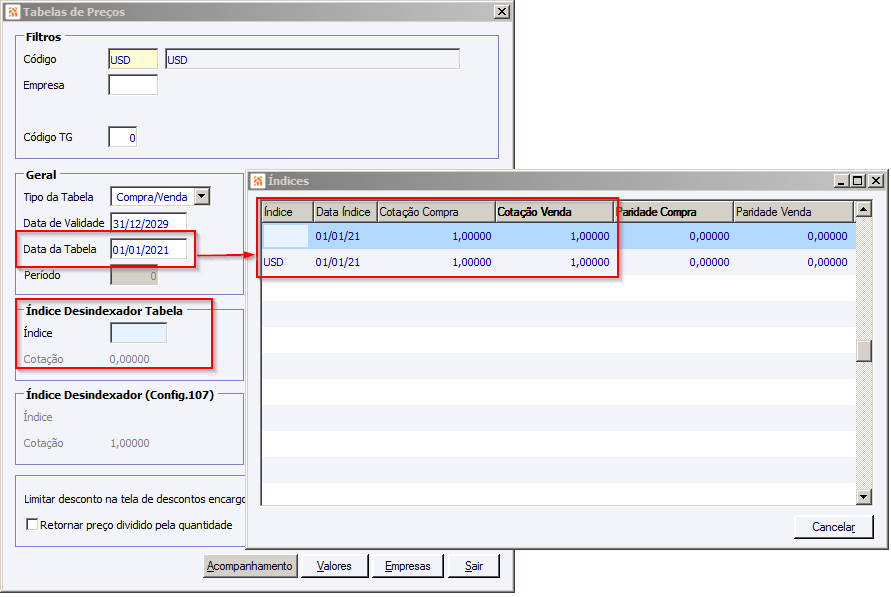Close the Índices window

[x=876, y=181]
